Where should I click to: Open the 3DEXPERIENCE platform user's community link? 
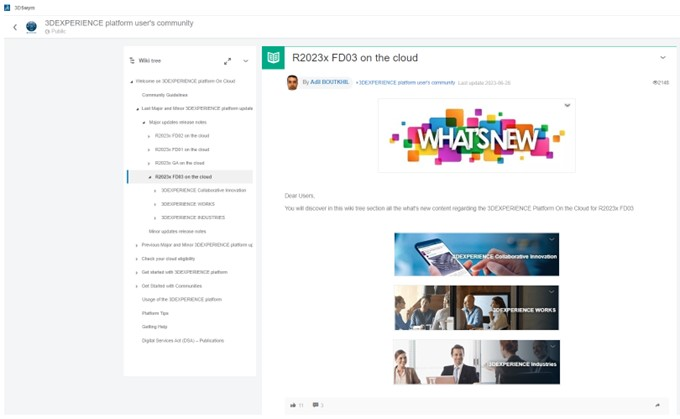tap(405, 82)
